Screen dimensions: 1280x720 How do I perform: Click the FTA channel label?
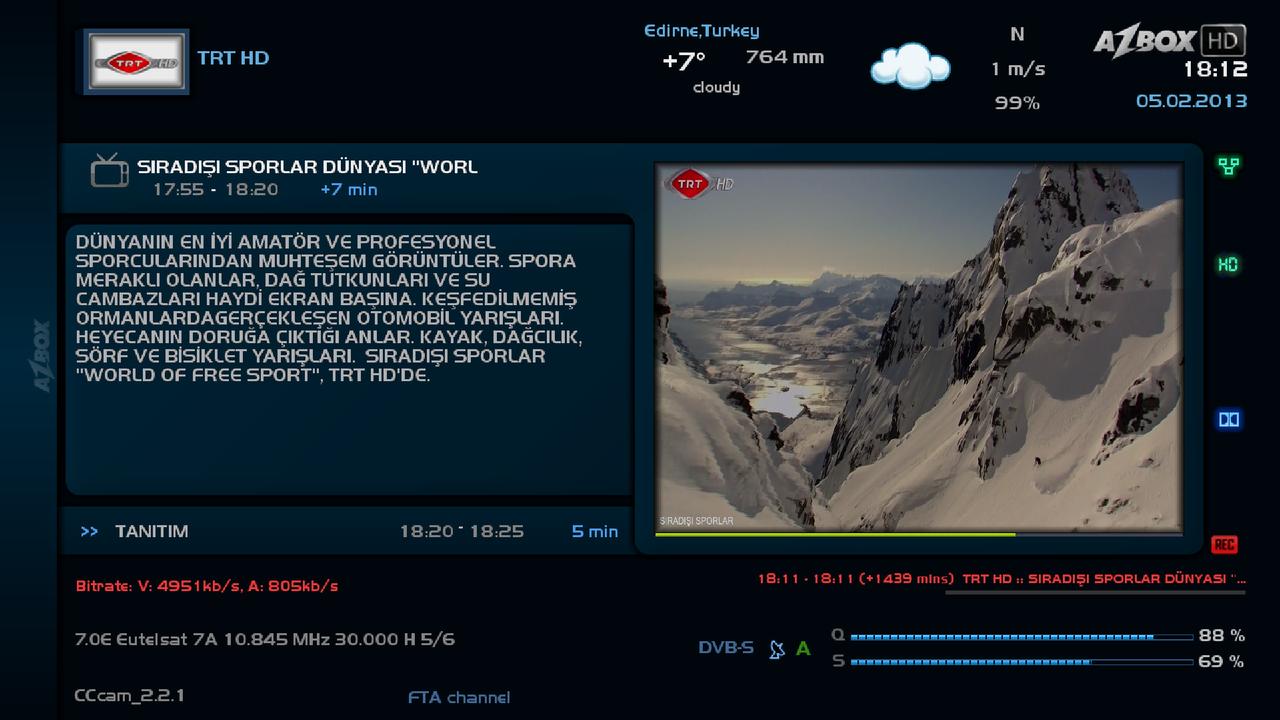(459, 698)
